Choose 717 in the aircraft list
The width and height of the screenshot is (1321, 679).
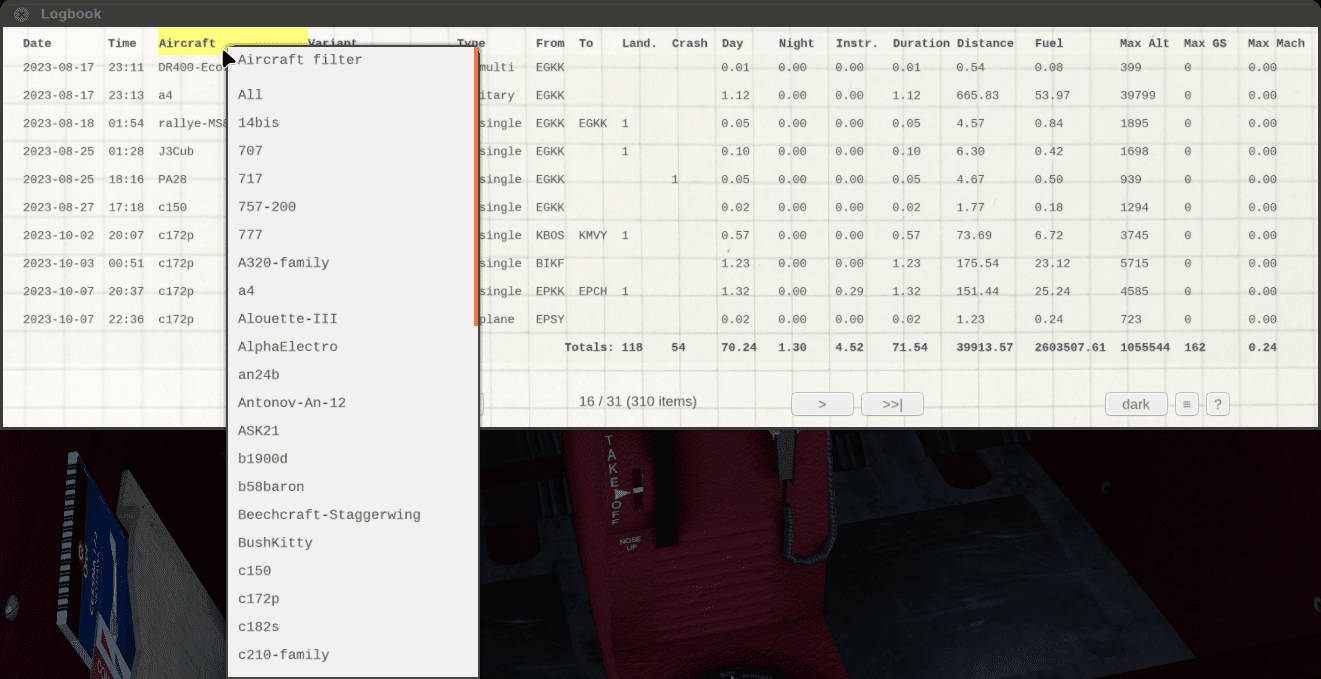click(x=352, y=178)
